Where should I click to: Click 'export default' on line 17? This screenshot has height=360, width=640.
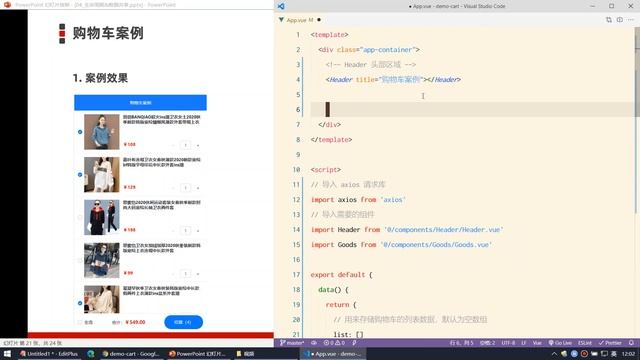338,275
